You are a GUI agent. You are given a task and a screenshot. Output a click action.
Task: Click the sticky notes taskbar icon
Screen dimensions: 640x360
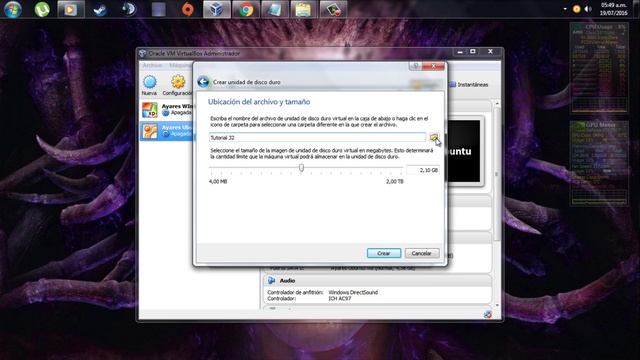303,9
